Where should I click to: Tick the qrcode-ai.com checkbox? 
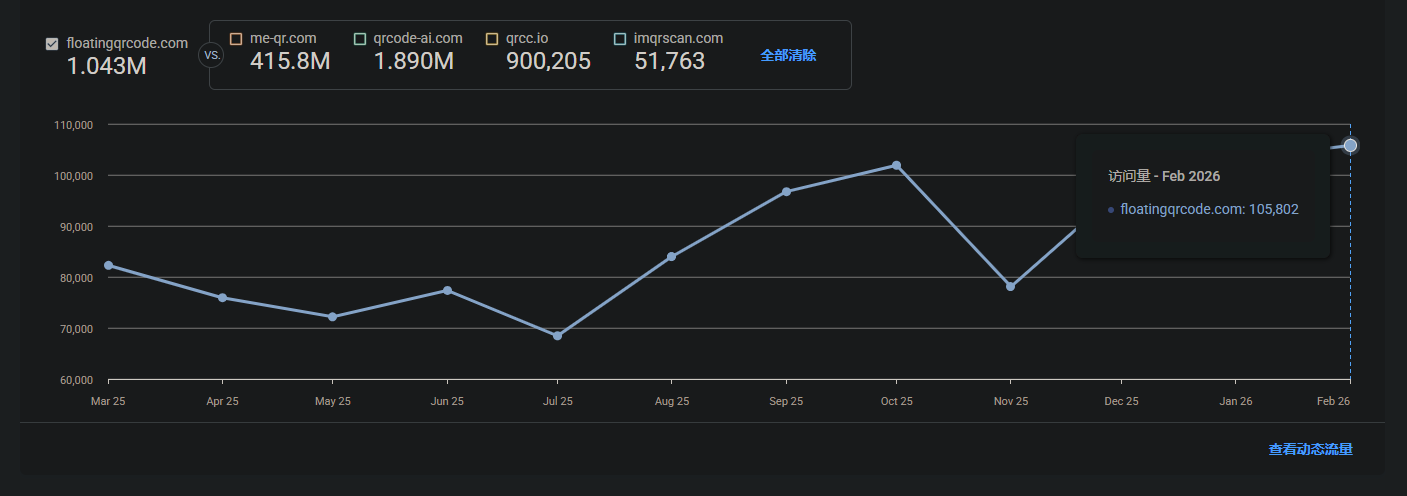360,39
